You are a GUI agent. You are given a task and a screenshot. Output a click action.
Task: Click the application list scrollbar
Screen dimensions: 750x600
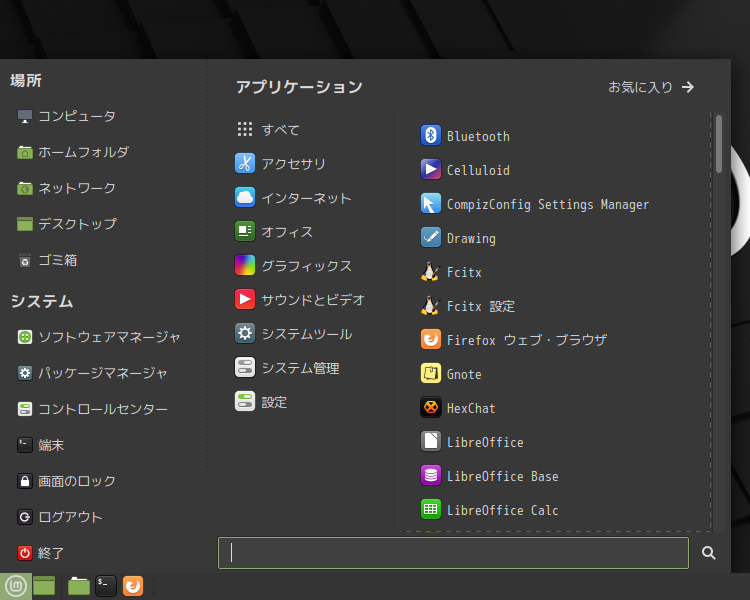[719, 144]
